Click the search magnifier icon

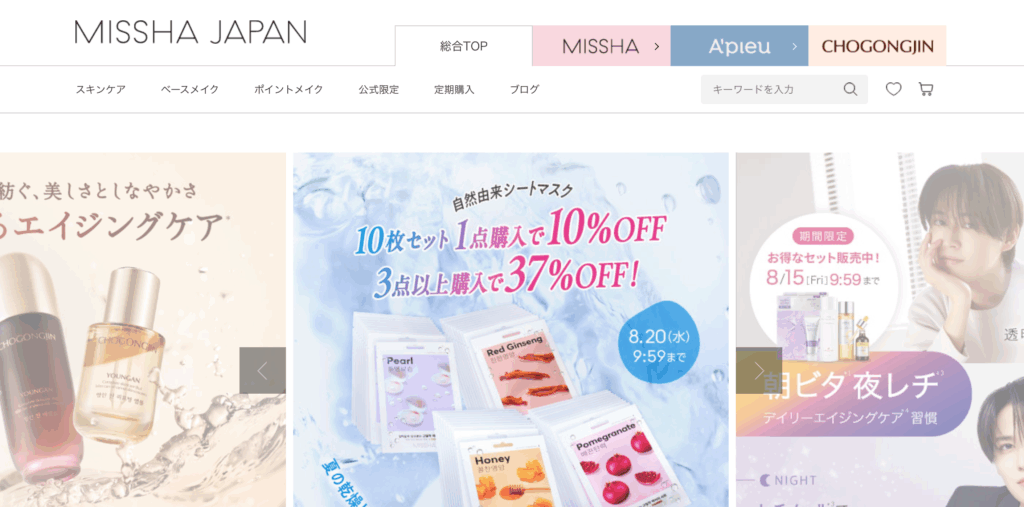coord(850,89)
